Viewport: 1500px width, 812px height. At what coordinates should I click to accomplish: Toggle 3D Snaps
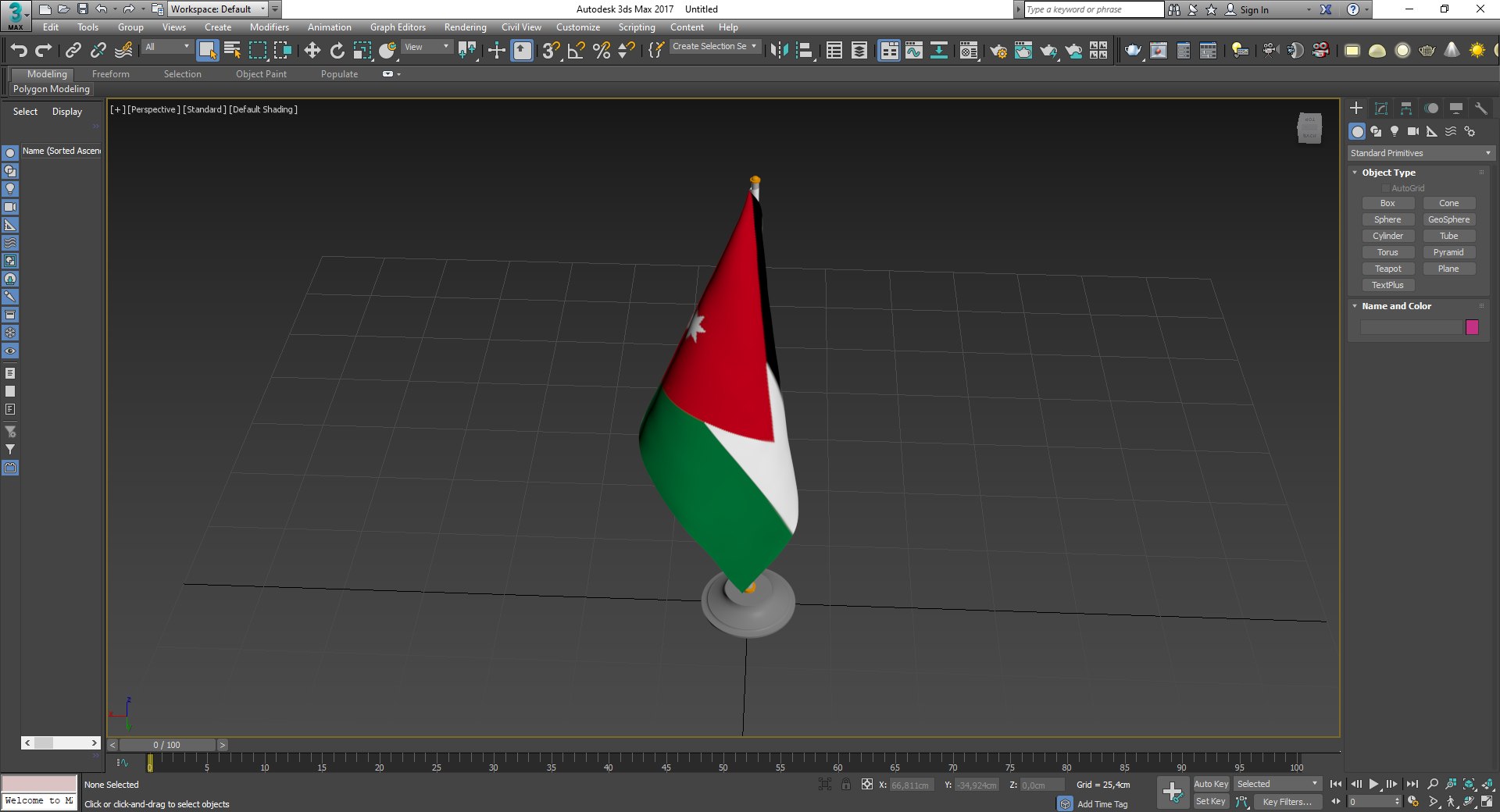pyautogui.click(x=551, y=51)
